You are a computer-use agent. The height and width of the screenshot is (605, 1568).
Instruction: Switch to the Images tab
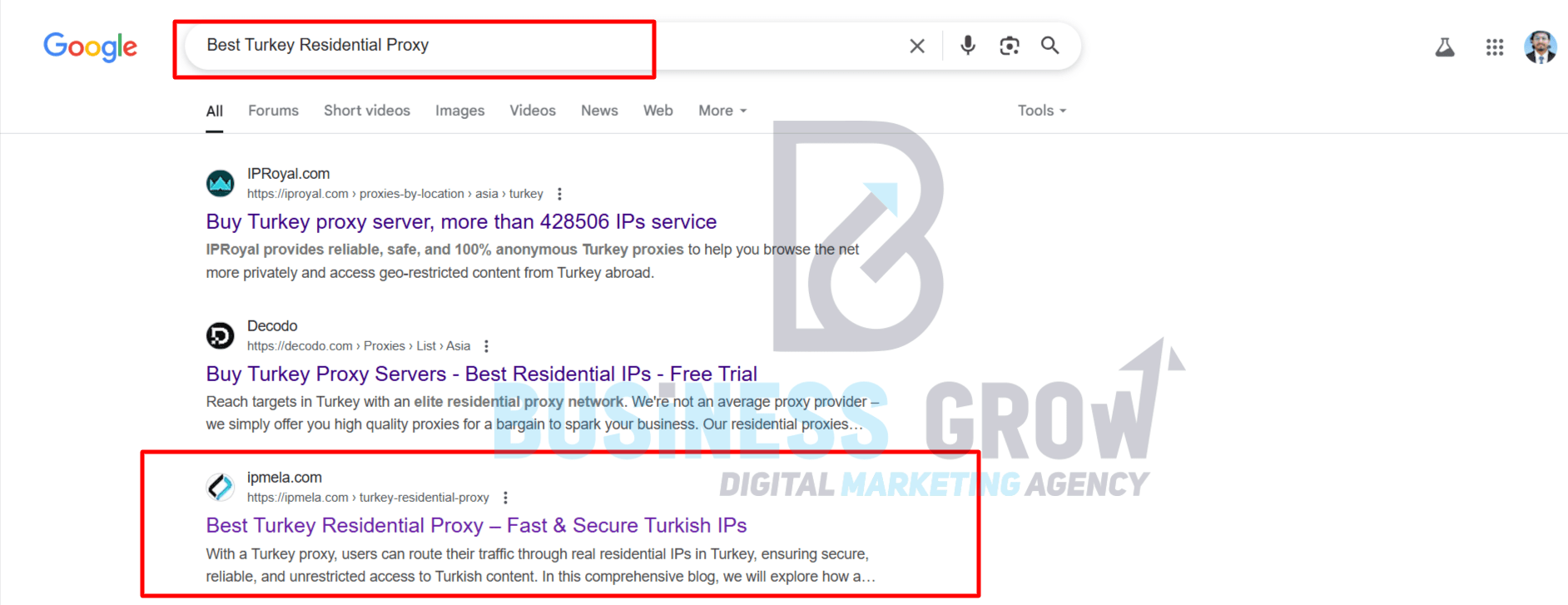point(459,111)
